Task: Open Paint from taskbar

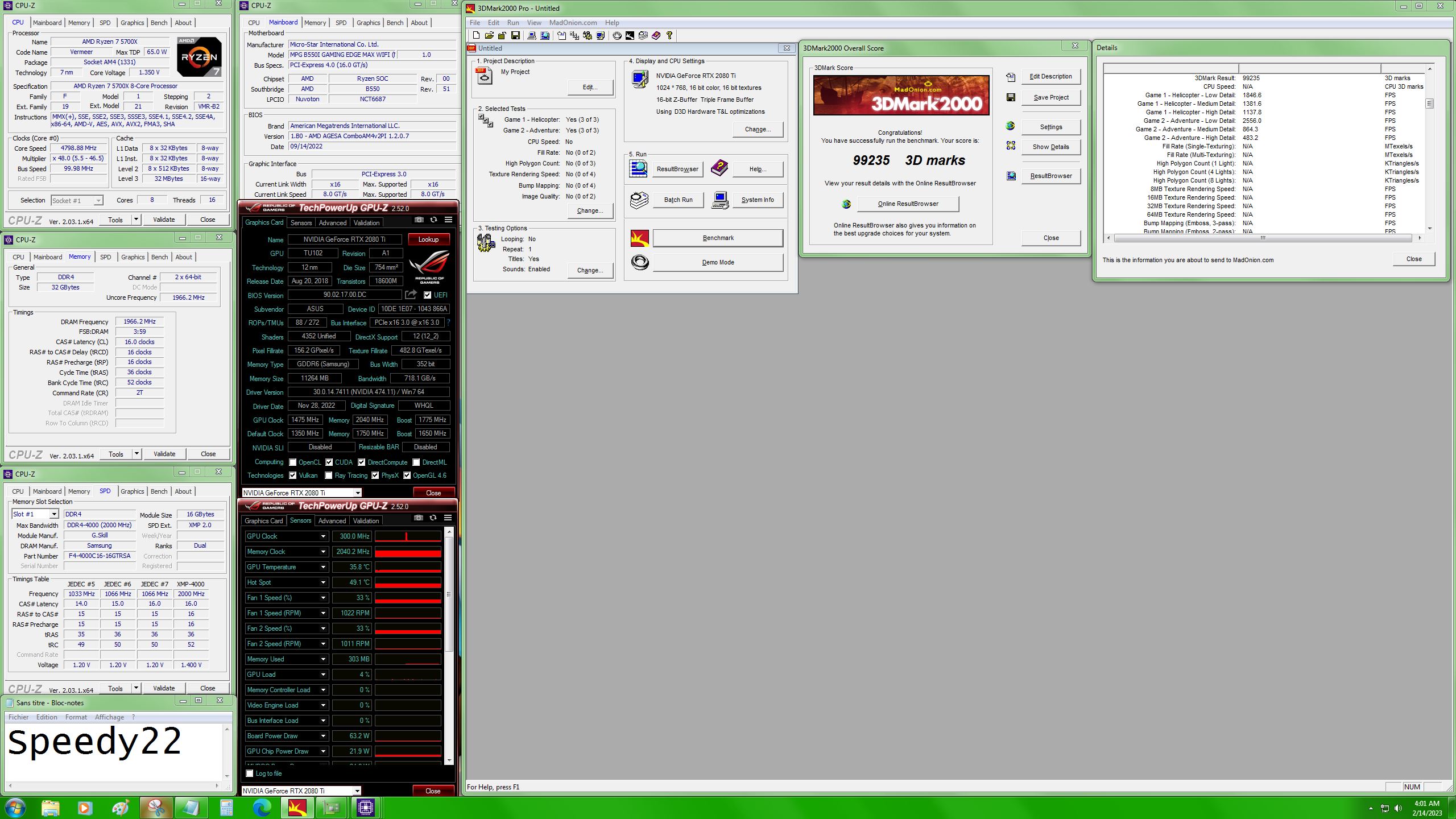Action: tap(121, 808)
